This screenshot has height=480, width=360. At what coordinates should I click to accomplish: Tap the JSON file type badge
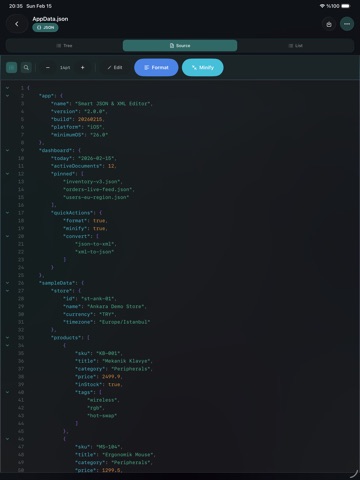(x=45, y=27)
